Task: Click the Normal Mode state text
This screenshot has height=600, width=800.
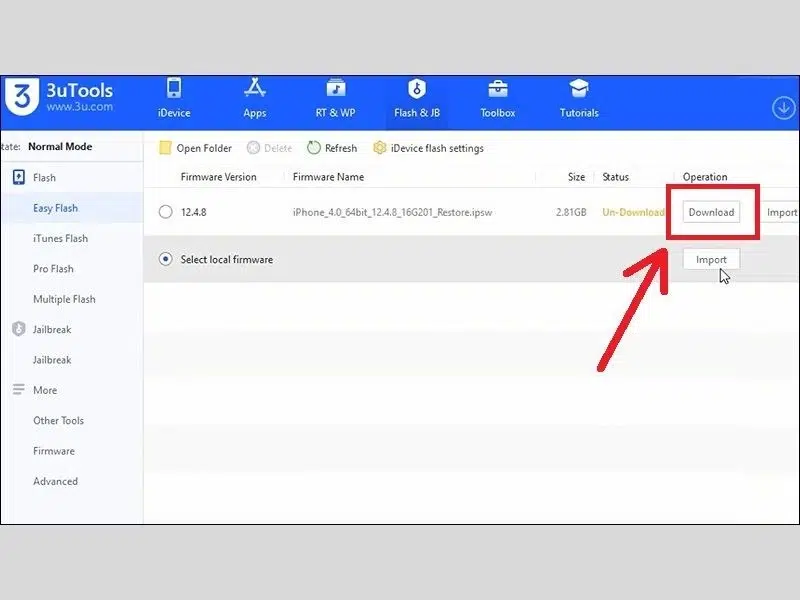Action: pos(60,146)
